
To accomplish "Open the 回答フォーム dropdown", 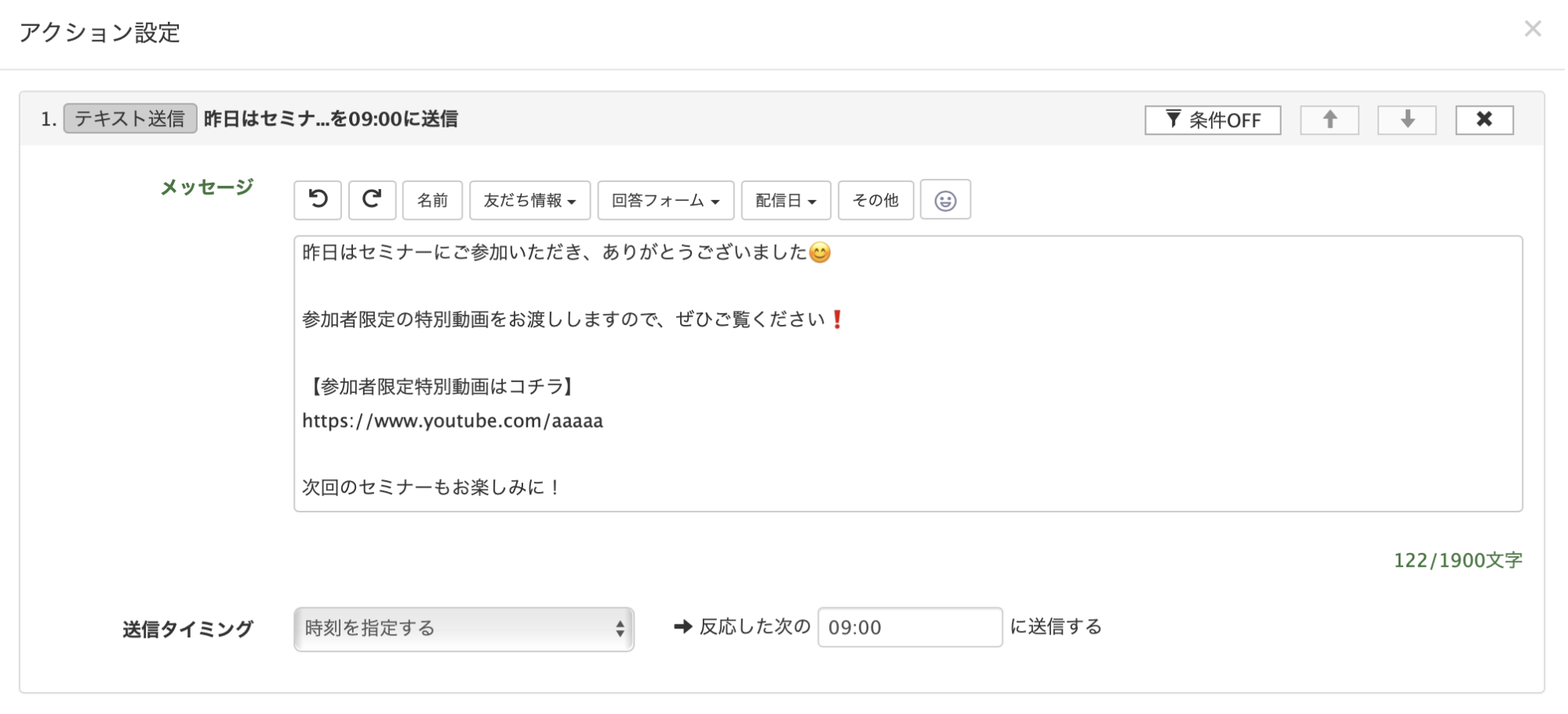I will [x=665, y=200].
